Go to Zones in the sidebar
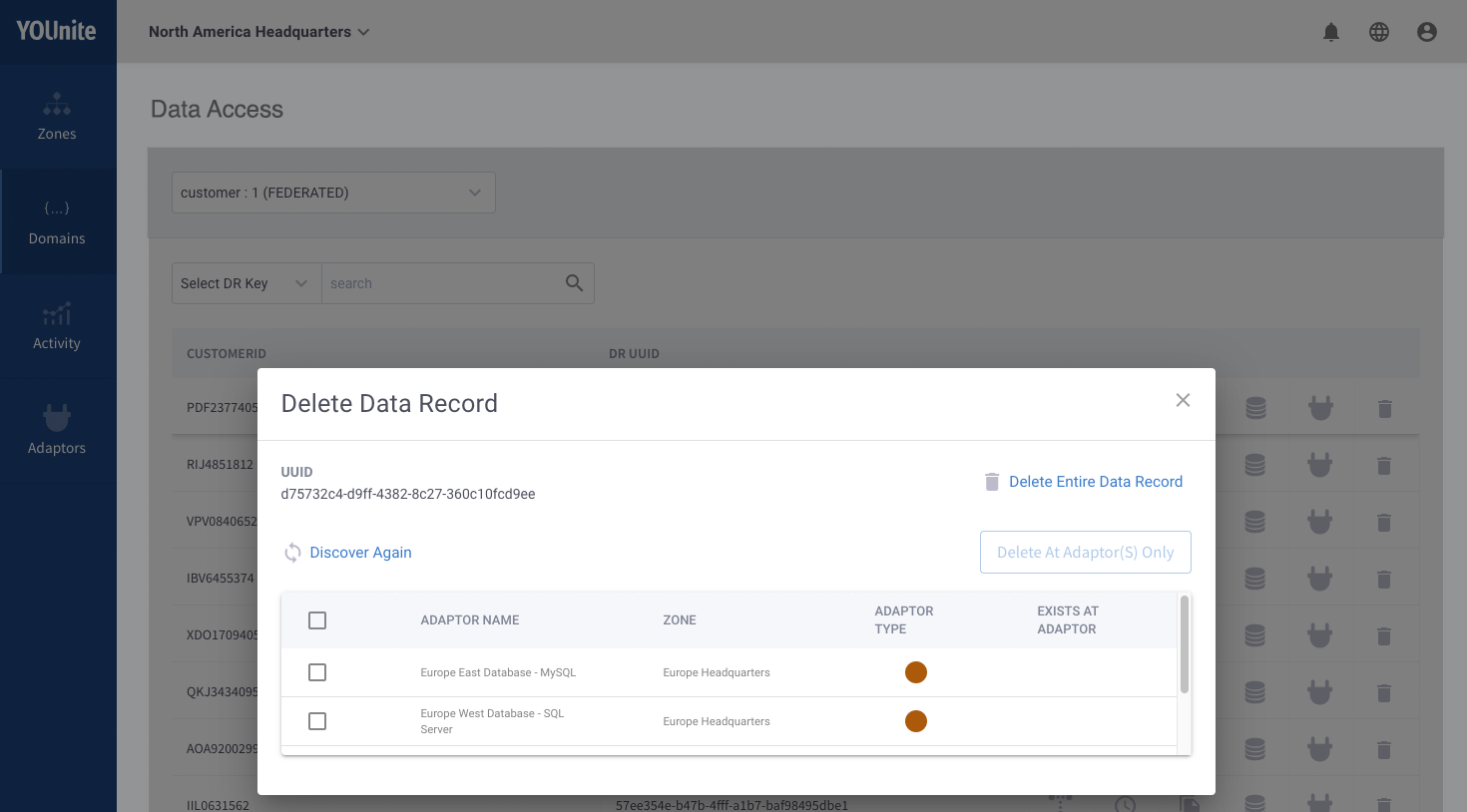This screenshot has width=1467, height=812. point(57,118)
